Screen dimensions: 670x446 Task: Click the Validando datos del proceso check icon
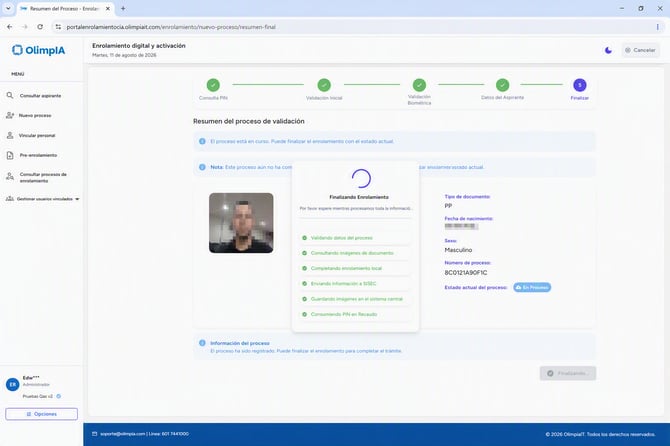pyautogui.click(x=305, y=238)
